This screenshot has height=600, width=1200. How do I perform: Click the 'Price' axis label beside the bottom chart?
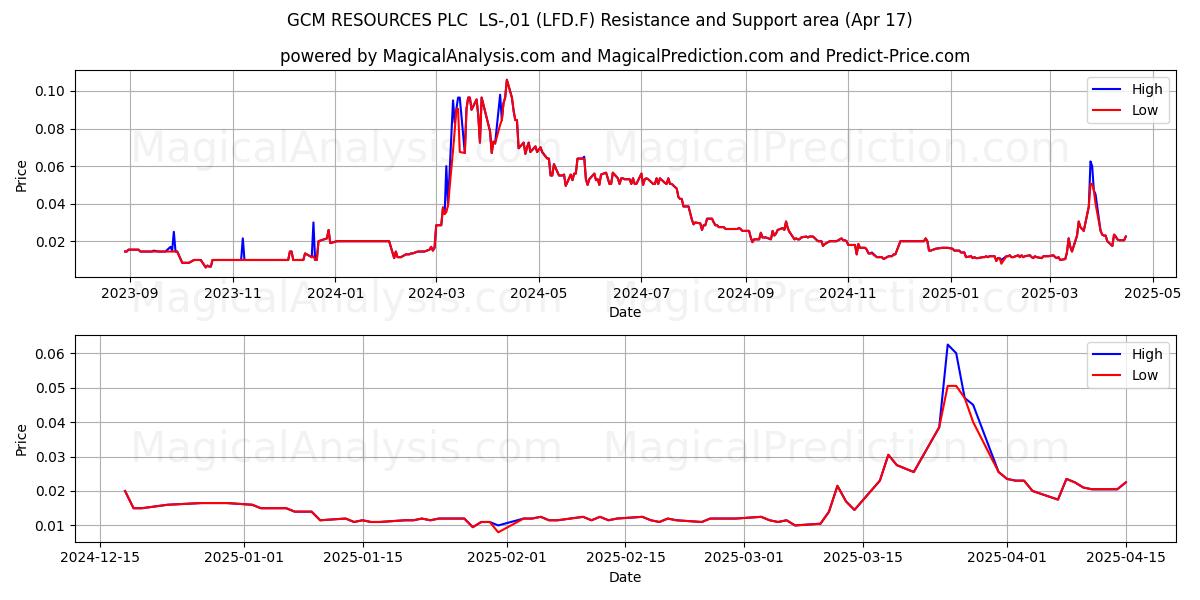(22, 440)
